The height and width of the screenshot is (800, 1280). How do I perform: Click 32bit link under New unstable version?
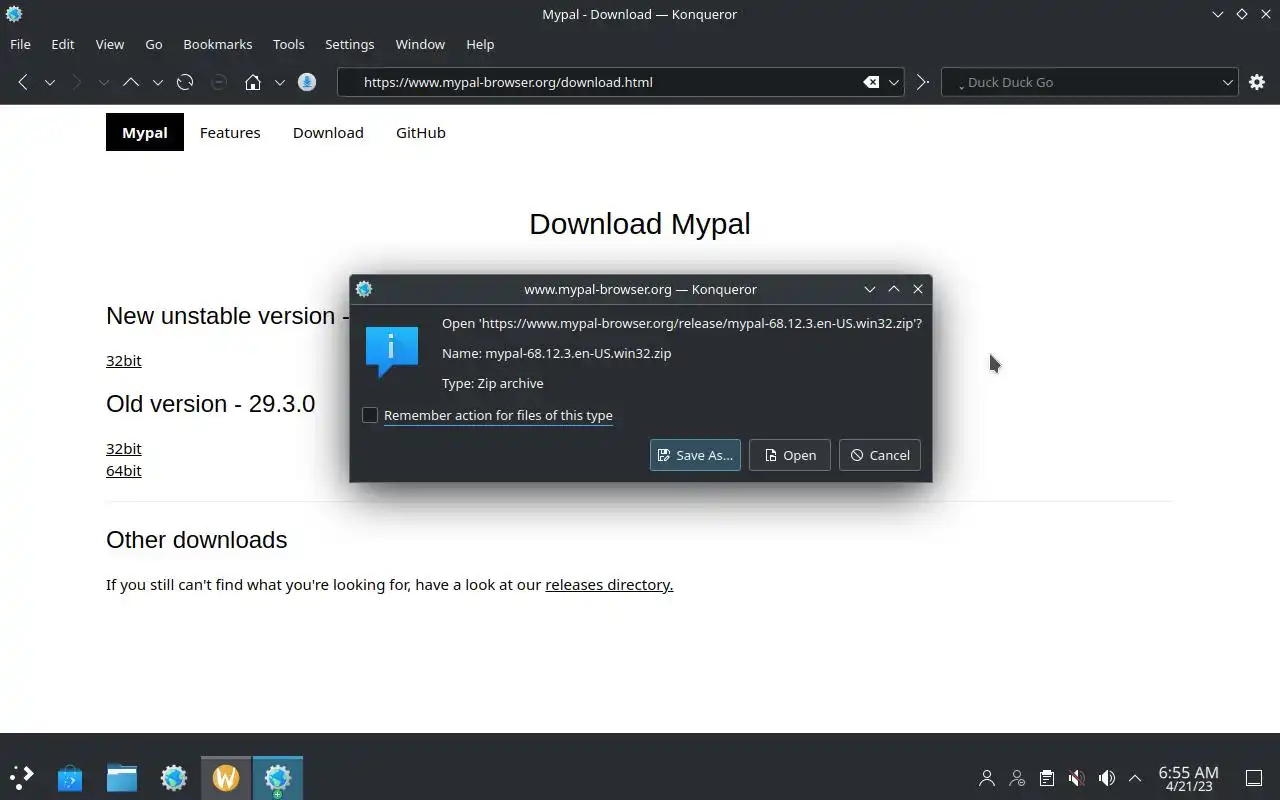pyautogui.click(x=124, y=360)
